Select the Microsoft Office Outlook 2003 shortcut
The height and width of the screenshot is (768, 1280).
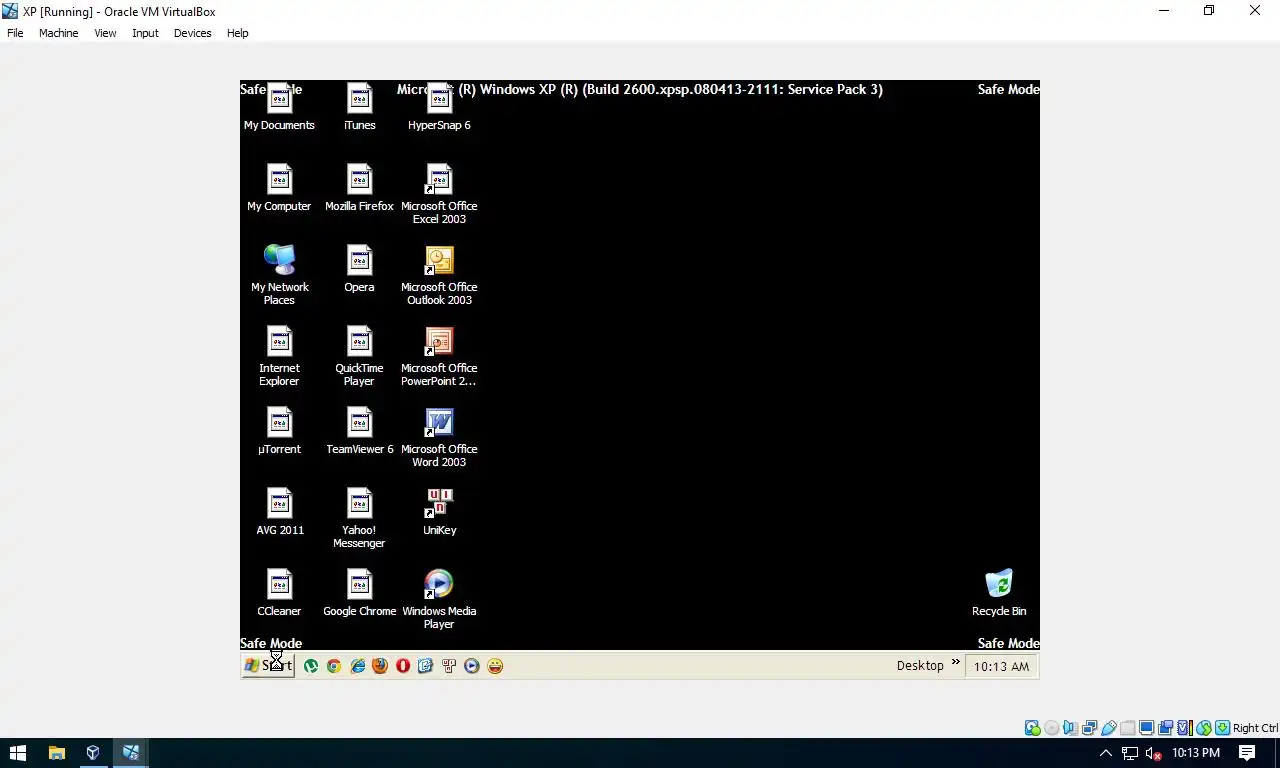click(x=439, y=275)
